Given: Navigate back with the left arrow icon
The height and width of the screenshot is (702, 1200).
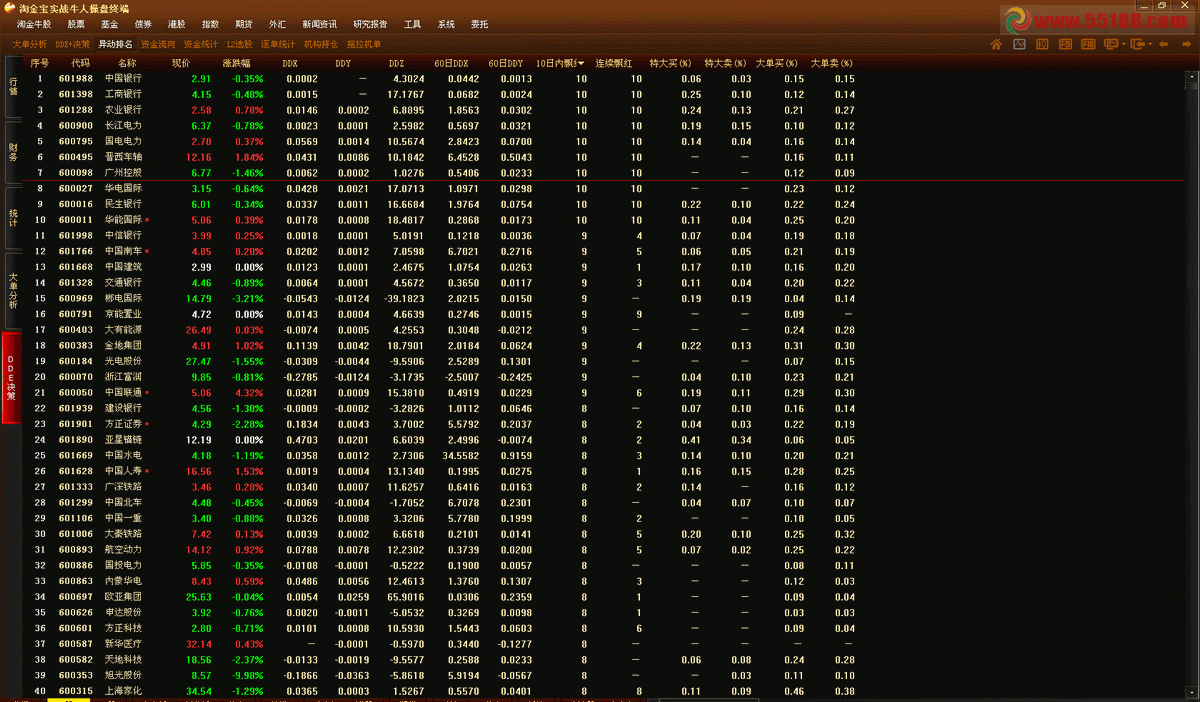Looking at the screenshot, I should tap(1164, 44).
